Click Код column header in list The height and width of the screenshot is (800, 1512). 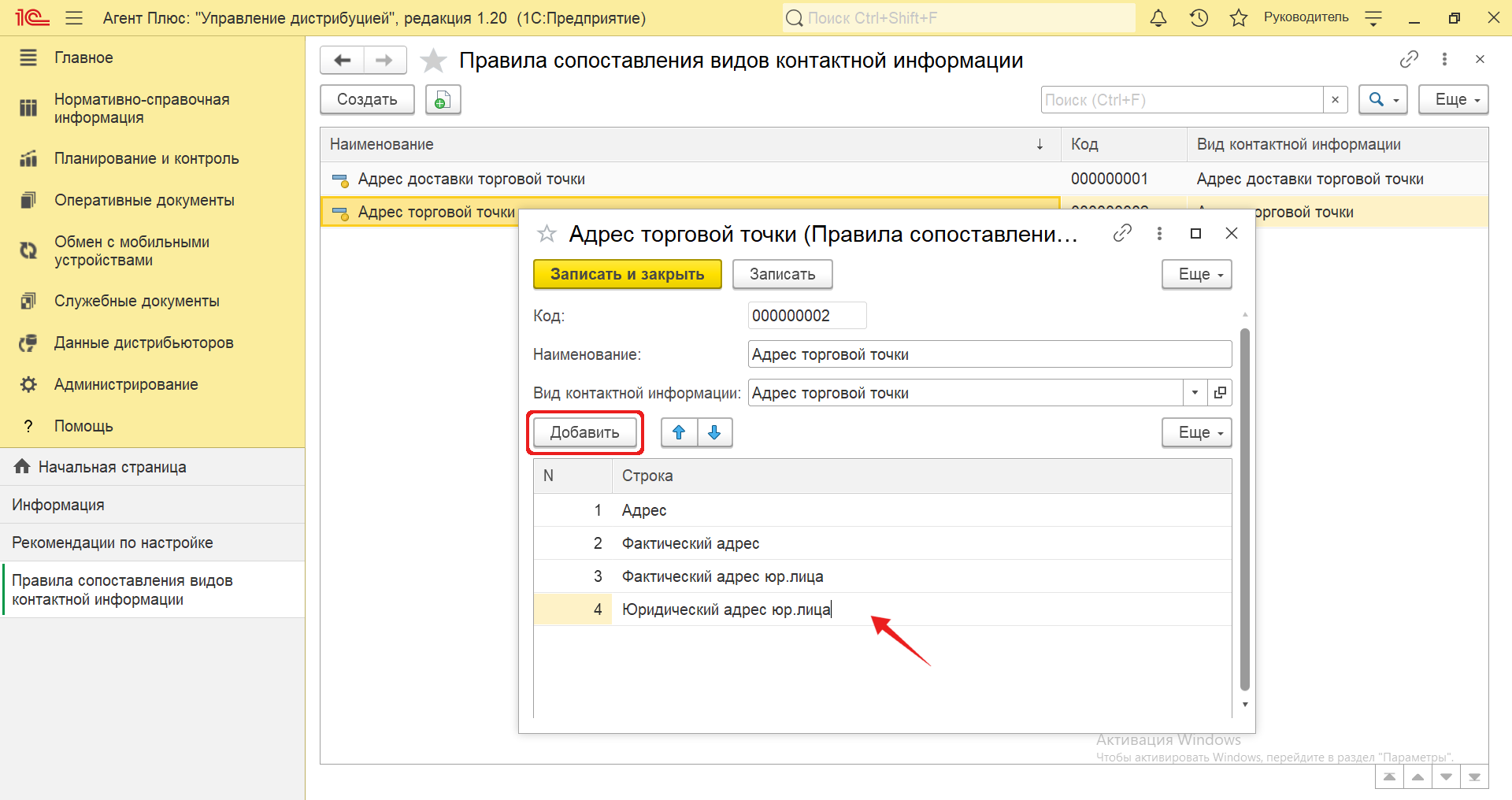tap(1124, 144)
